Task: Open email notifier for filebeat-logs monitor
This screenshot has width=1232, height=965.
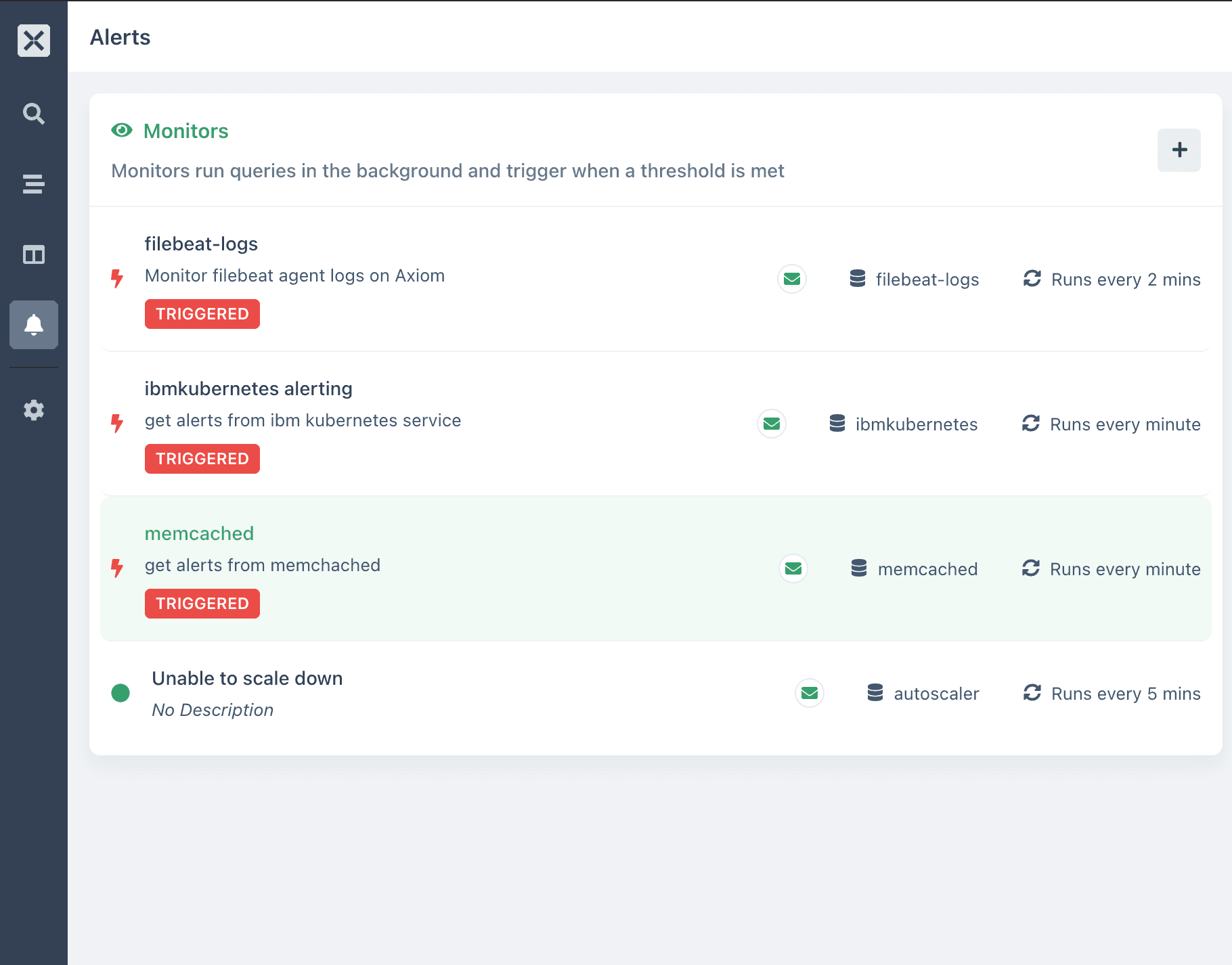Action: [791, 279]
